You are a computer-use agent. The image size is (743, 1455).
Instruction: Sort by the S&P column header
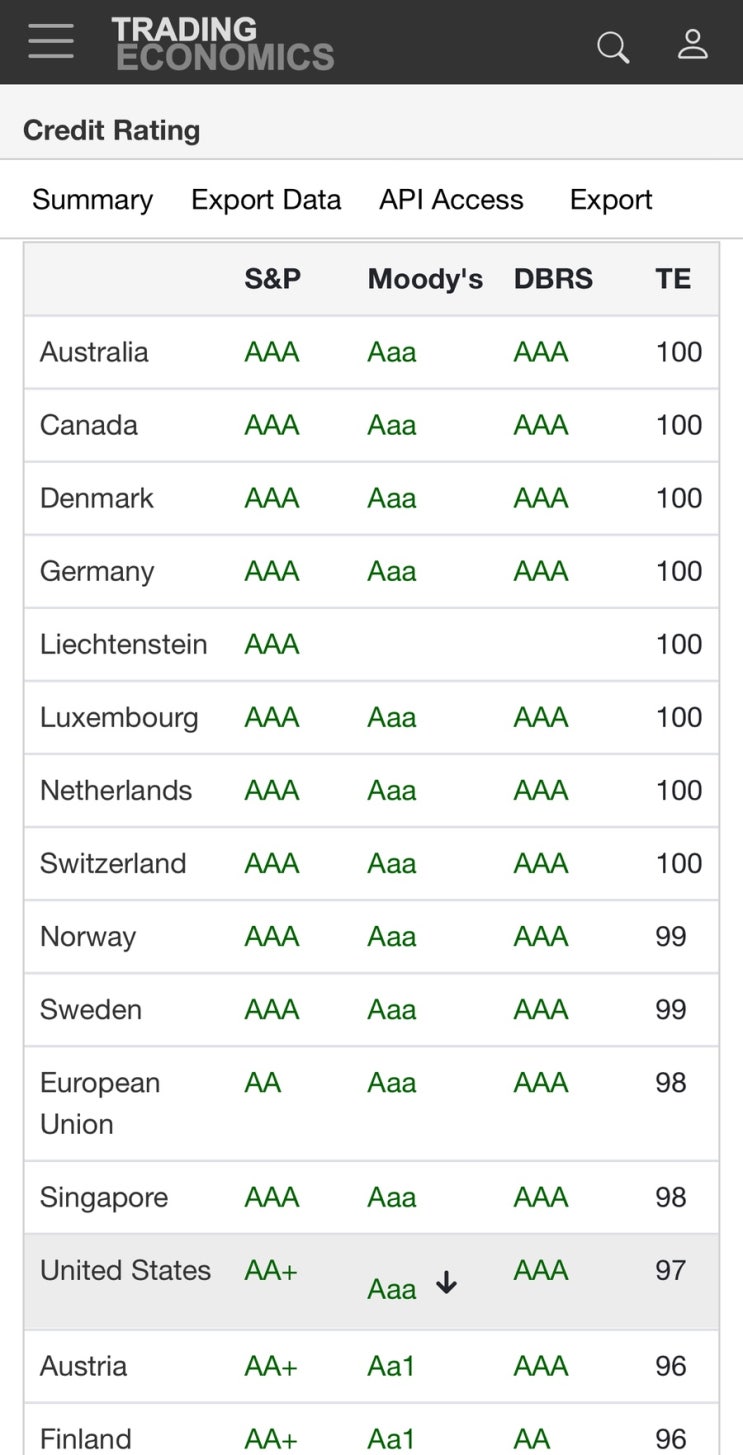click(x=272, y=279)
